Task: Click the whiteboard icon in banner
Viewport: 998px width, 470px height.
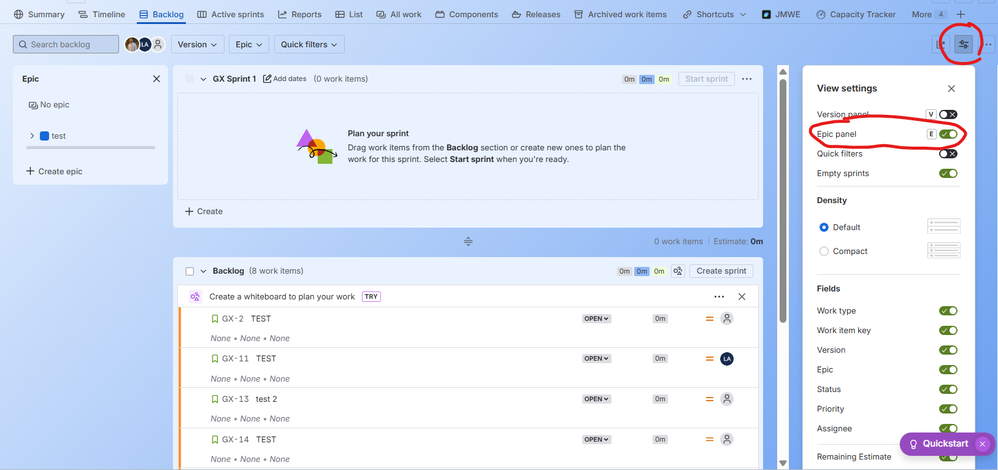Action: [195, 297]
